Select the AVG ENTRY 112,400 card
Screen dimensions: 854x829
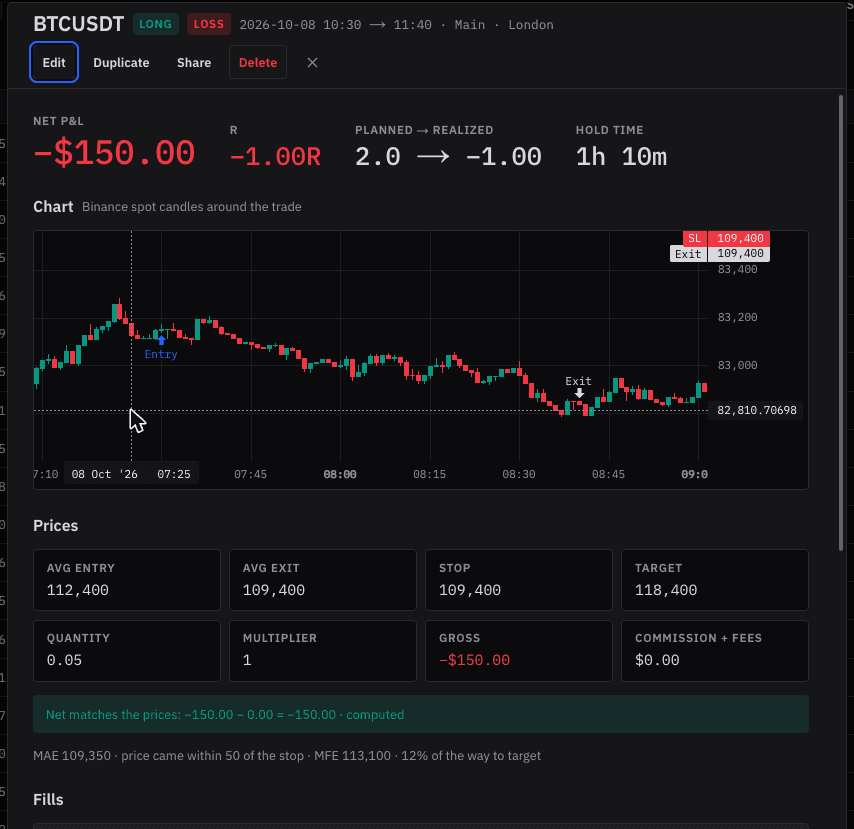coord(127,580)
